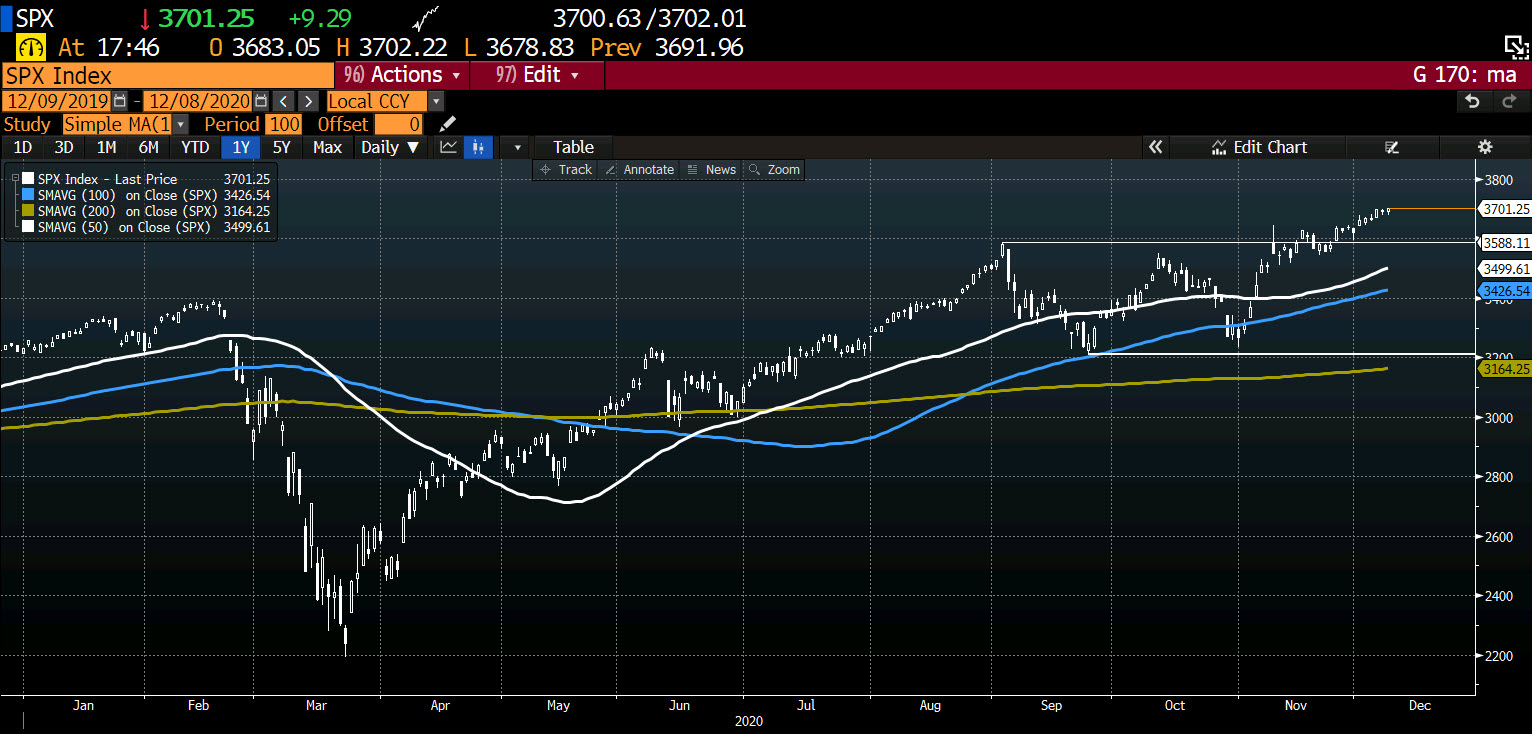Click the pop-out window icon at top right
Viewport: 1532px width, 734px height.
click(x=1517, y=46)
